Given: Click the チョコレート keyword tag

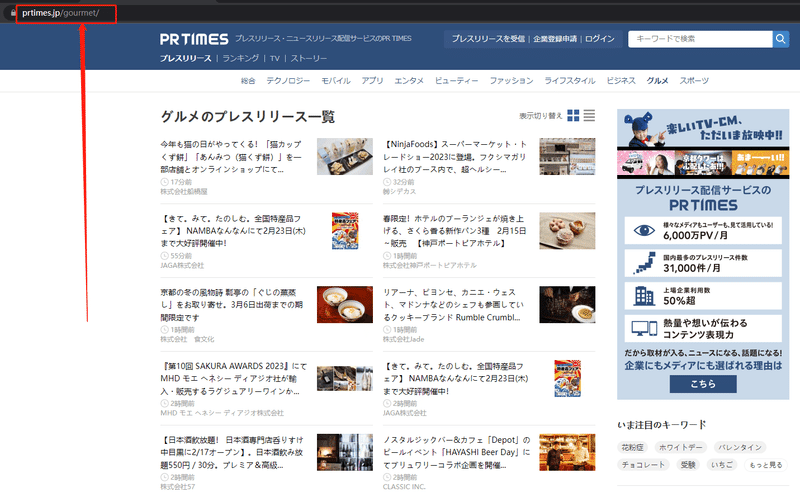Looking at the screenshot, I should point(643,464).
